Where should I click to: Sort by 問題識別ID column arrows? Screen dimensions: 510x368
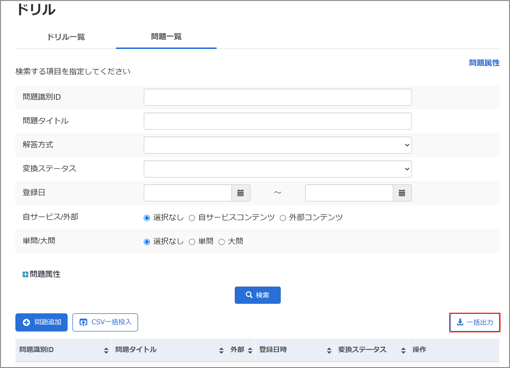(x=106, y=350)
